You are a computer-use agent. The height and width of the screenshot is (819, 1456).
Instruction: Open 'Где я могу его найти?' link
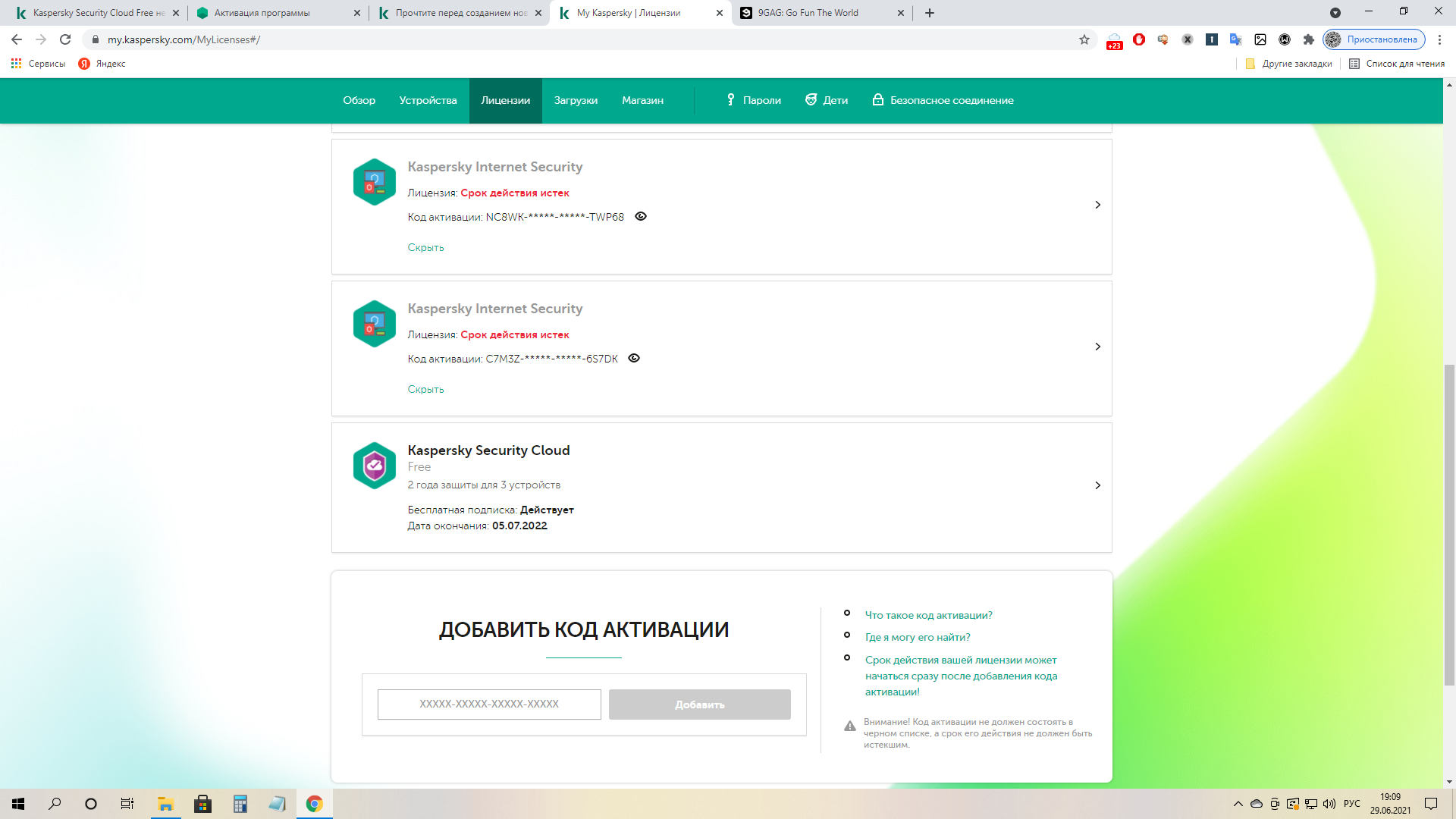tap(918, 637)
